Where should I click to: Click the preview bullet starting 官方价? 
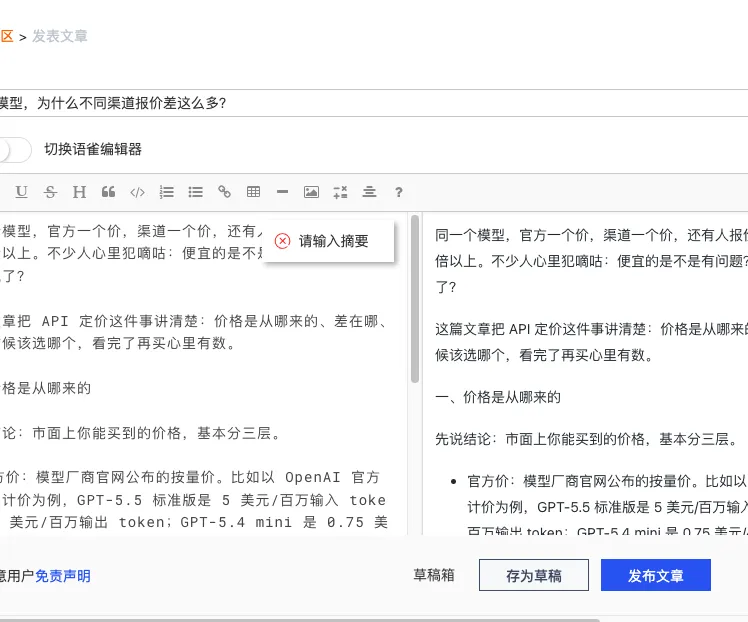[x=607, y=506]
